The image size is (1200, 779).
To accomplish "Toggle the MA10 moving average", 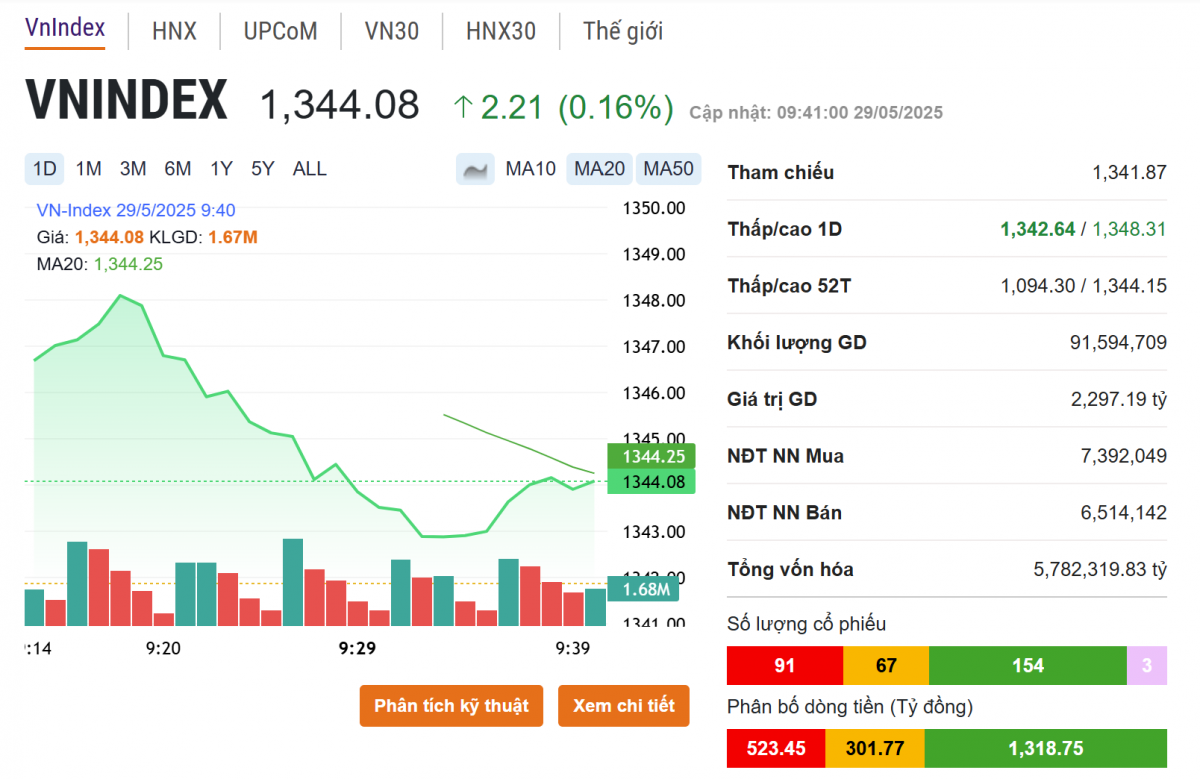I will click(x=530, y=169).
